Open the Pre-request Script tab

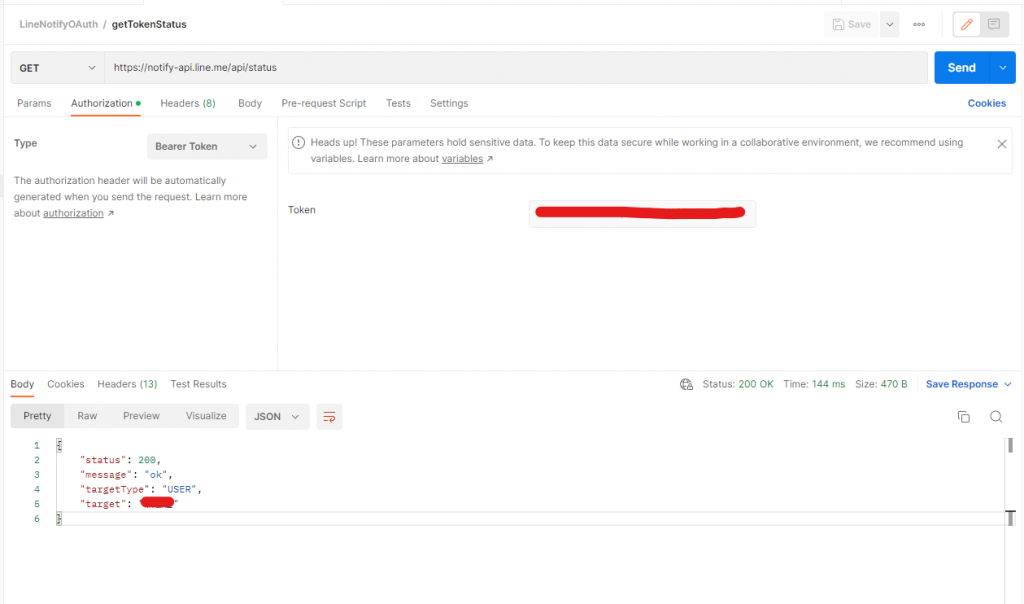click(x=324, y=103)
